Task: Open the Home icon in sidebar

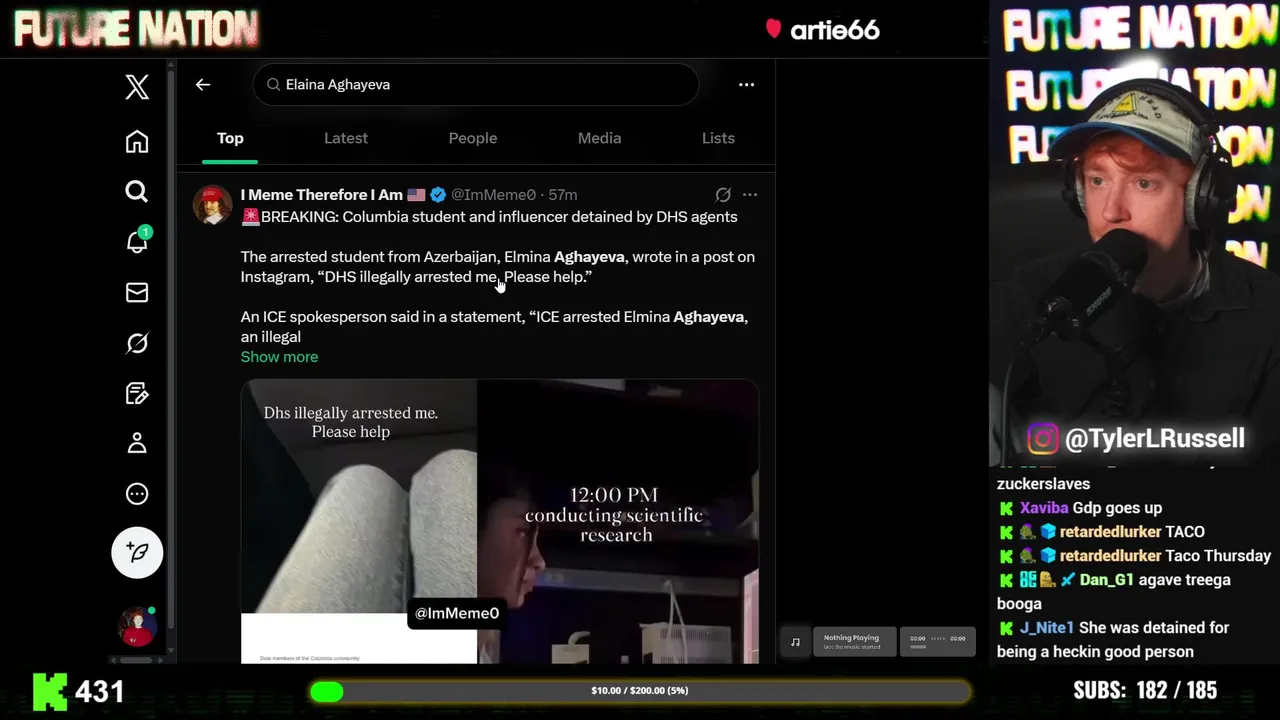Action: pos(137,141)
